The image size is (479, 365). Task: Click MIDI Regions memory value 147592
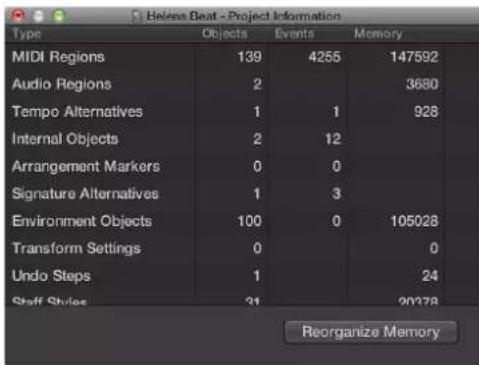tap(414, 57)
